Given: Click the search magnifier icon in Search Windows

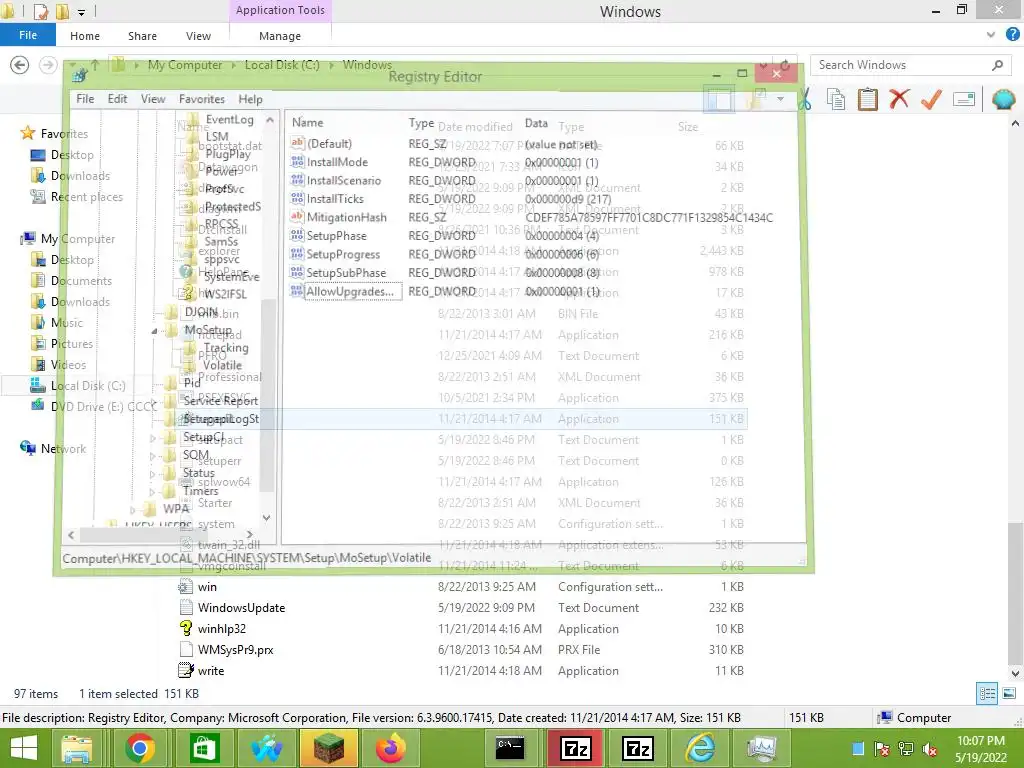Looking at the screenshot, I should 997,65.
